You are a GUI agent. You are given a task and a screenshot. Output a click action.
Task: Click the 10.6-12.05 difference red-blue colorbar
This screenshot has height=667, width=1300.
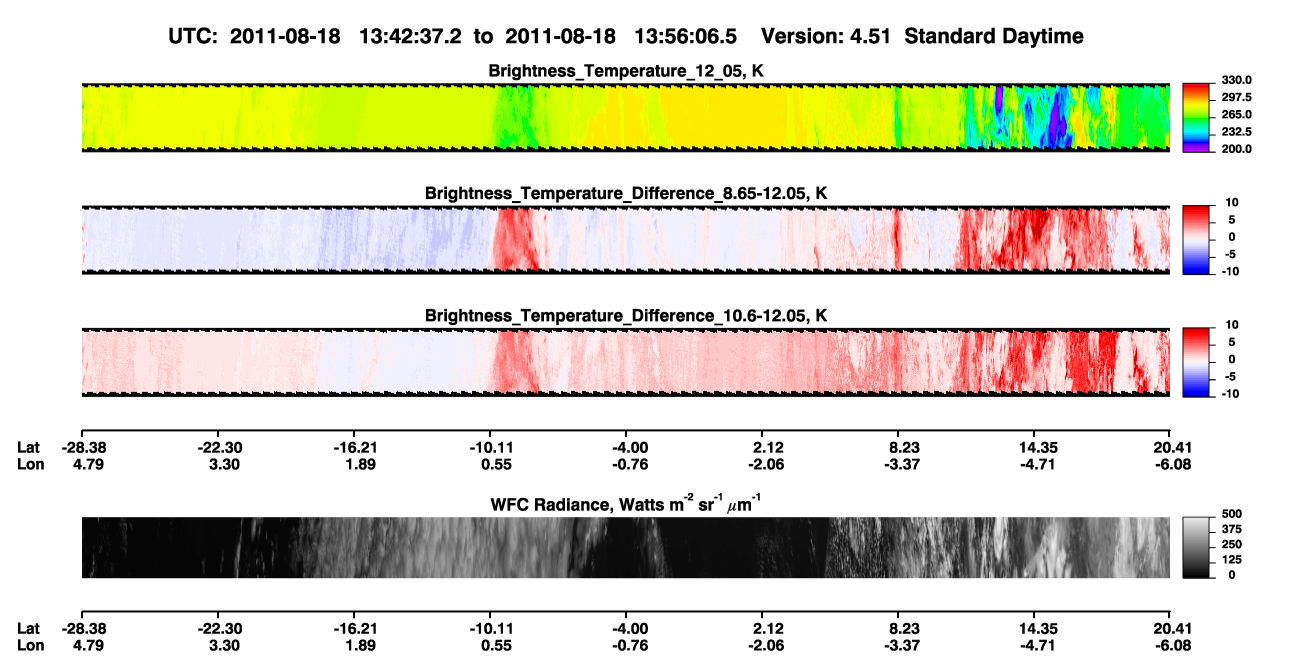point(1196,361)
